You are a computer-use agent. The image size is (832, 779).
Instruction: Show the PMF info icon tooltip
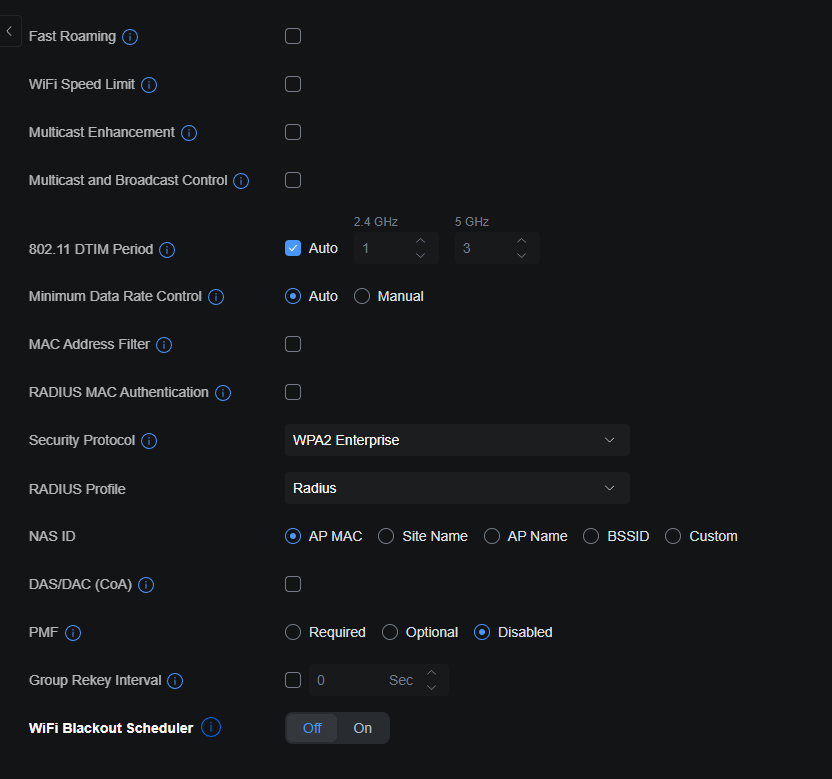[73, 633]
